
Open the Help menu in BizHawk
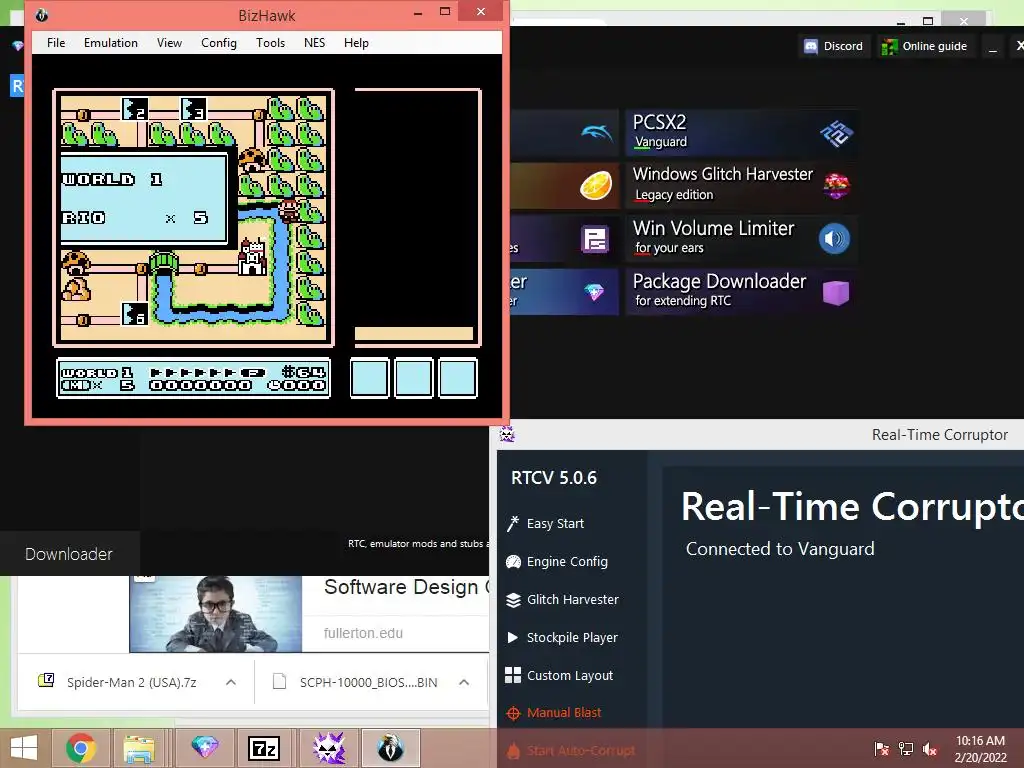pyautogui.click(x=356, y=42)
